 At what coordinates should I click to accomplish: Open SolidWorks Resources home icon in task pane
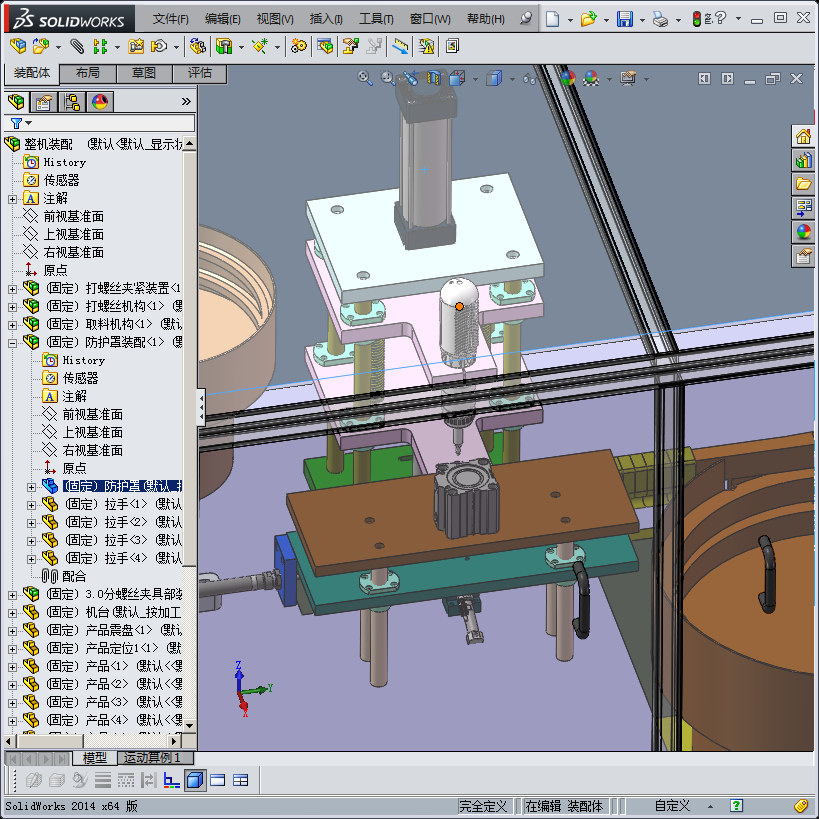pos(803,137)
